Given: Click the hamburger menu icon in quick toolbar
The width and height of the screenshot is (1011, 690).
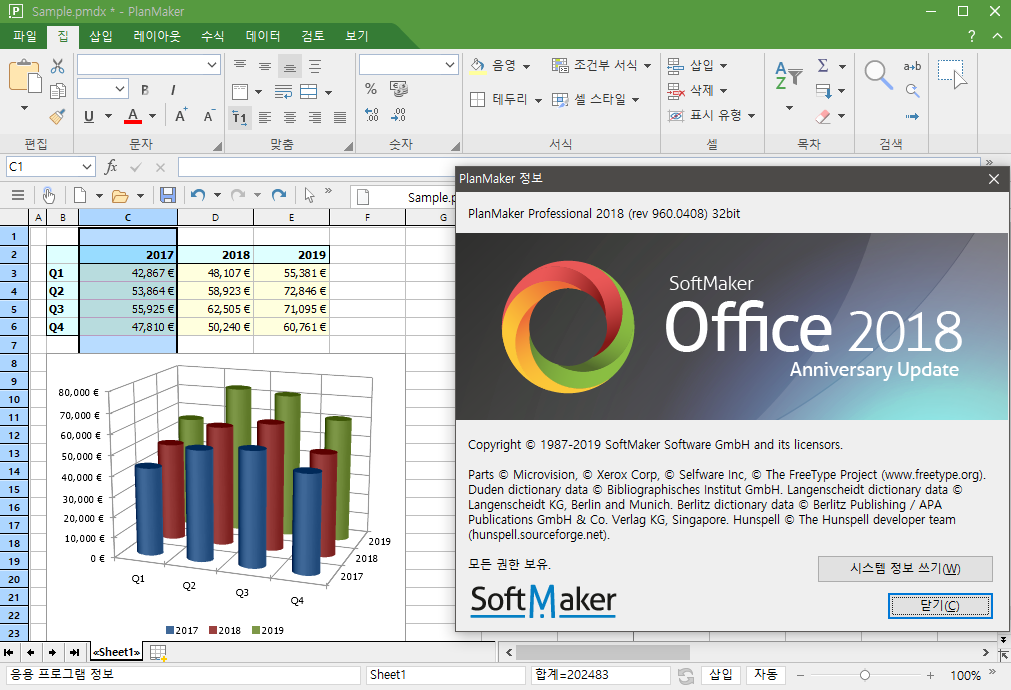Looking at the screenshot, I should click(x=17, y=195).
